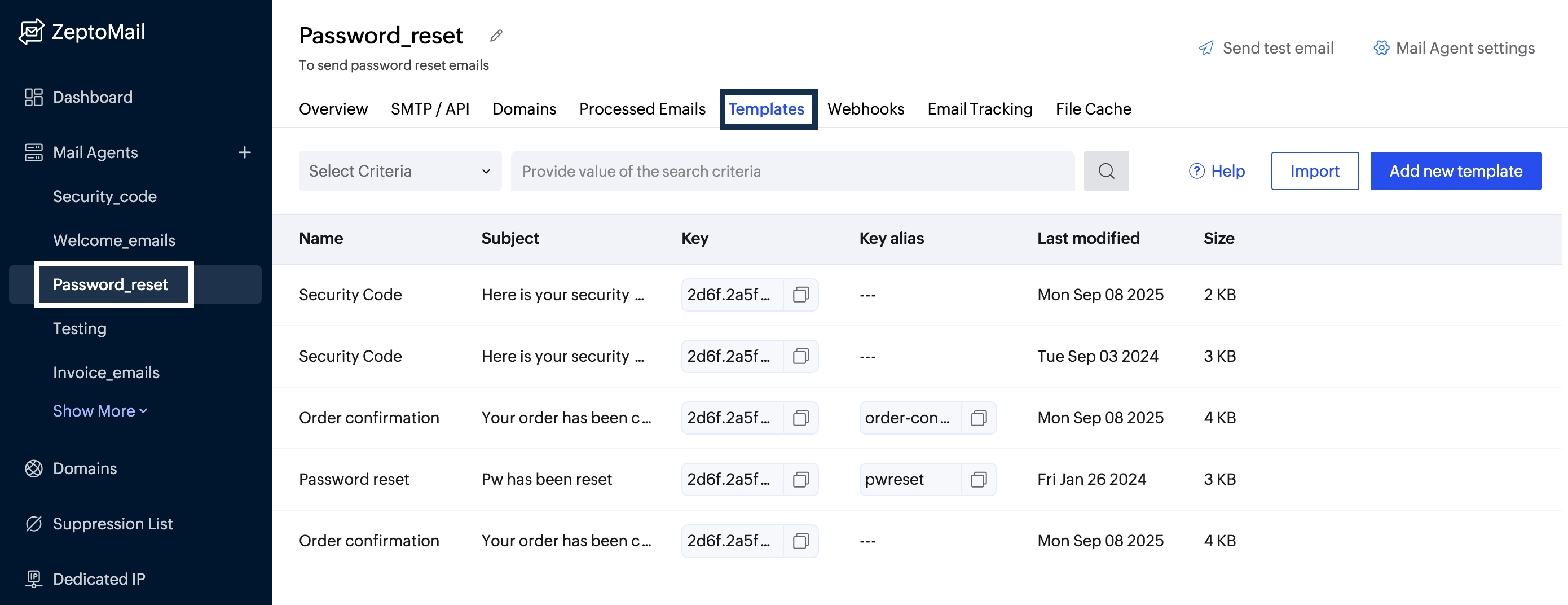This screenshot has width=1568, height=605.
Task: Click the magnifier search button
Action: point(1105,171)
